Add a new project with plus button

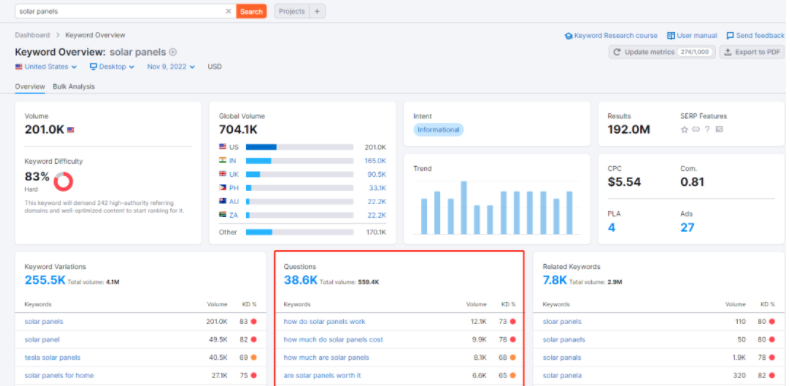point(317,11)
